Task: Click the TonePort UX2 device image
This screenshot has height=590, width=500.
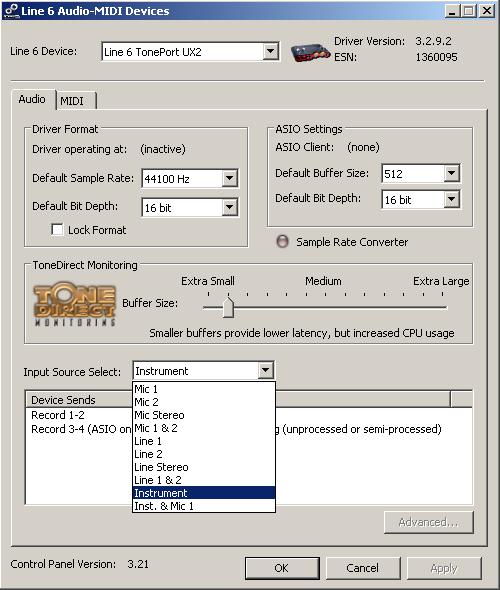Action: [x=310, y=52]
